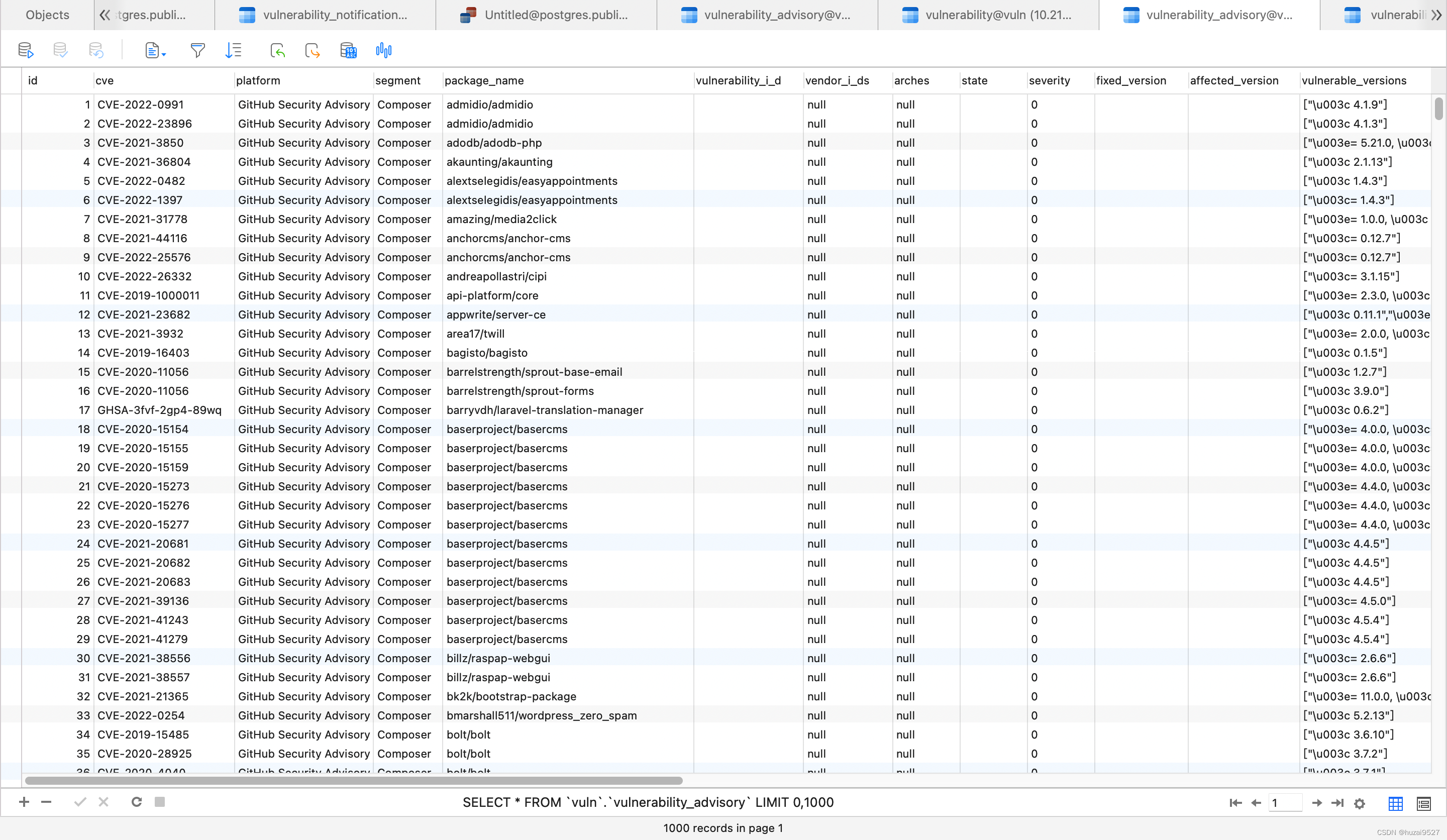Open the pagination settings gear
1447x840 pixels.
click(x=1359, y=803)
